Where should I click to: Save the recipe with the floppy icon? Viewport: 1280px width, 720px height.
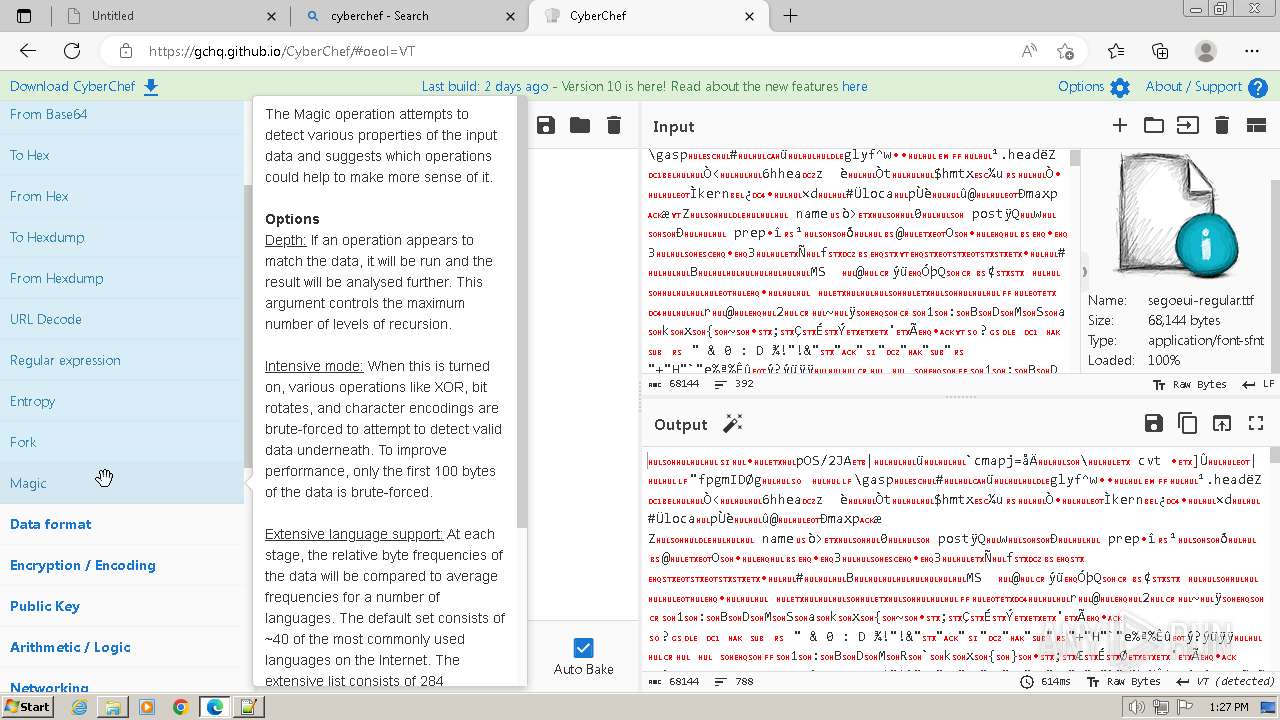click(546, 125)
